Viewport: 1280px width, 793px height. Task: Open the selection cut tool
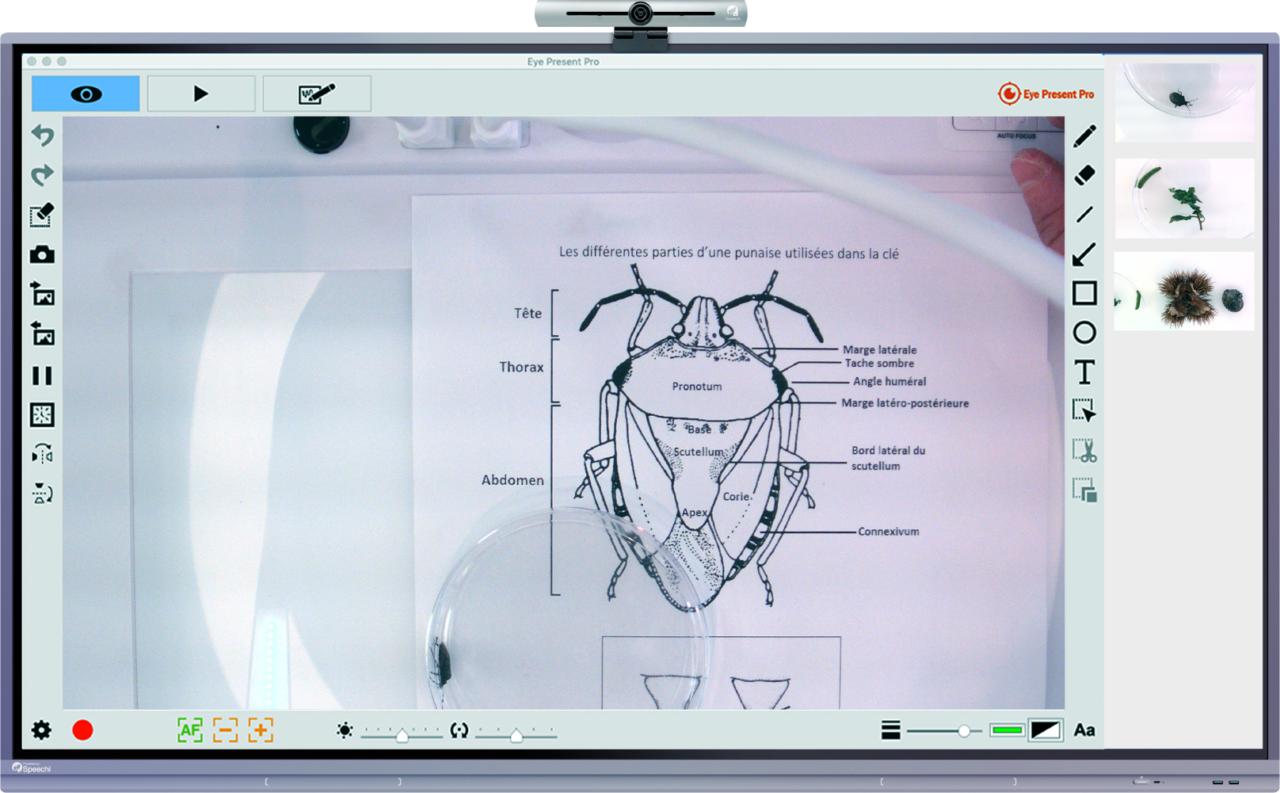click(x=1084, y=451)
